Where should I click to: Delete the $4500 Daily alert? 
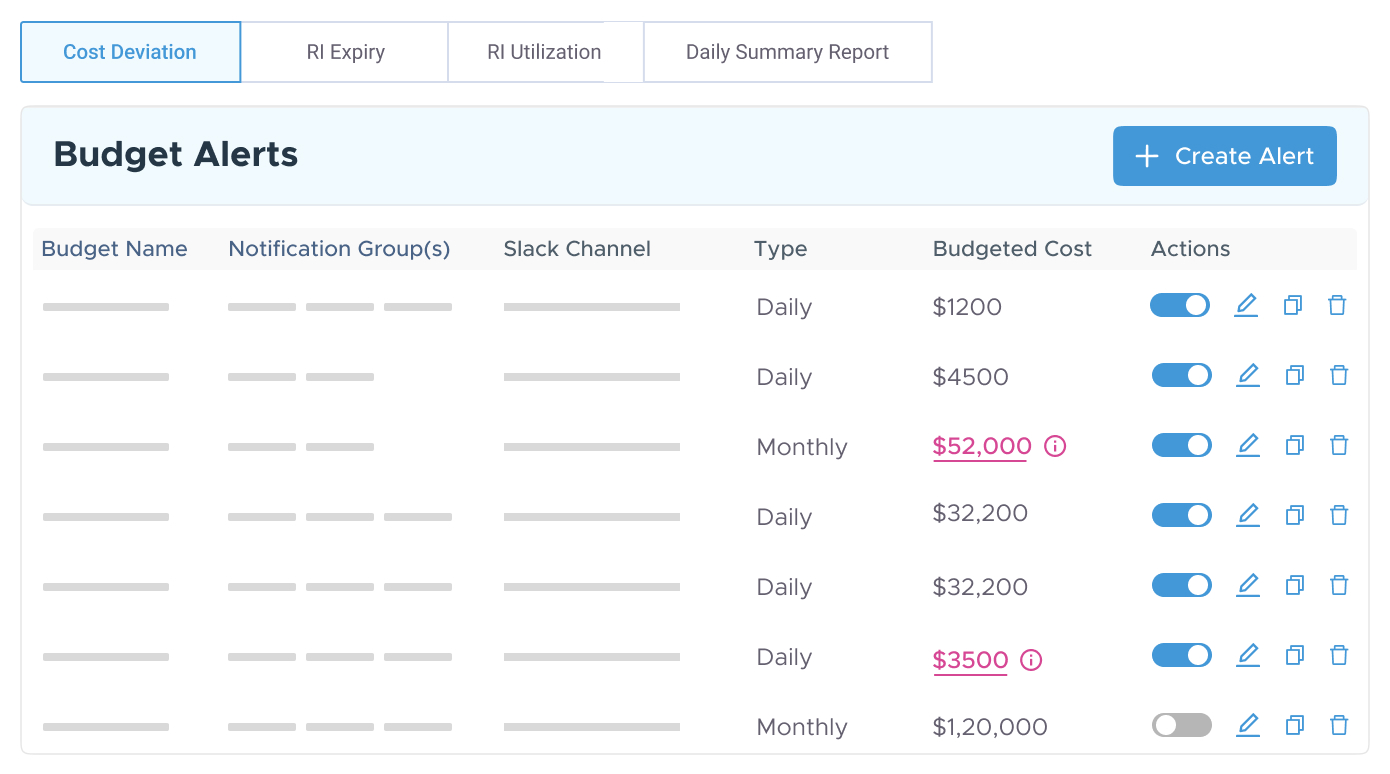(x=1338, y=375)
